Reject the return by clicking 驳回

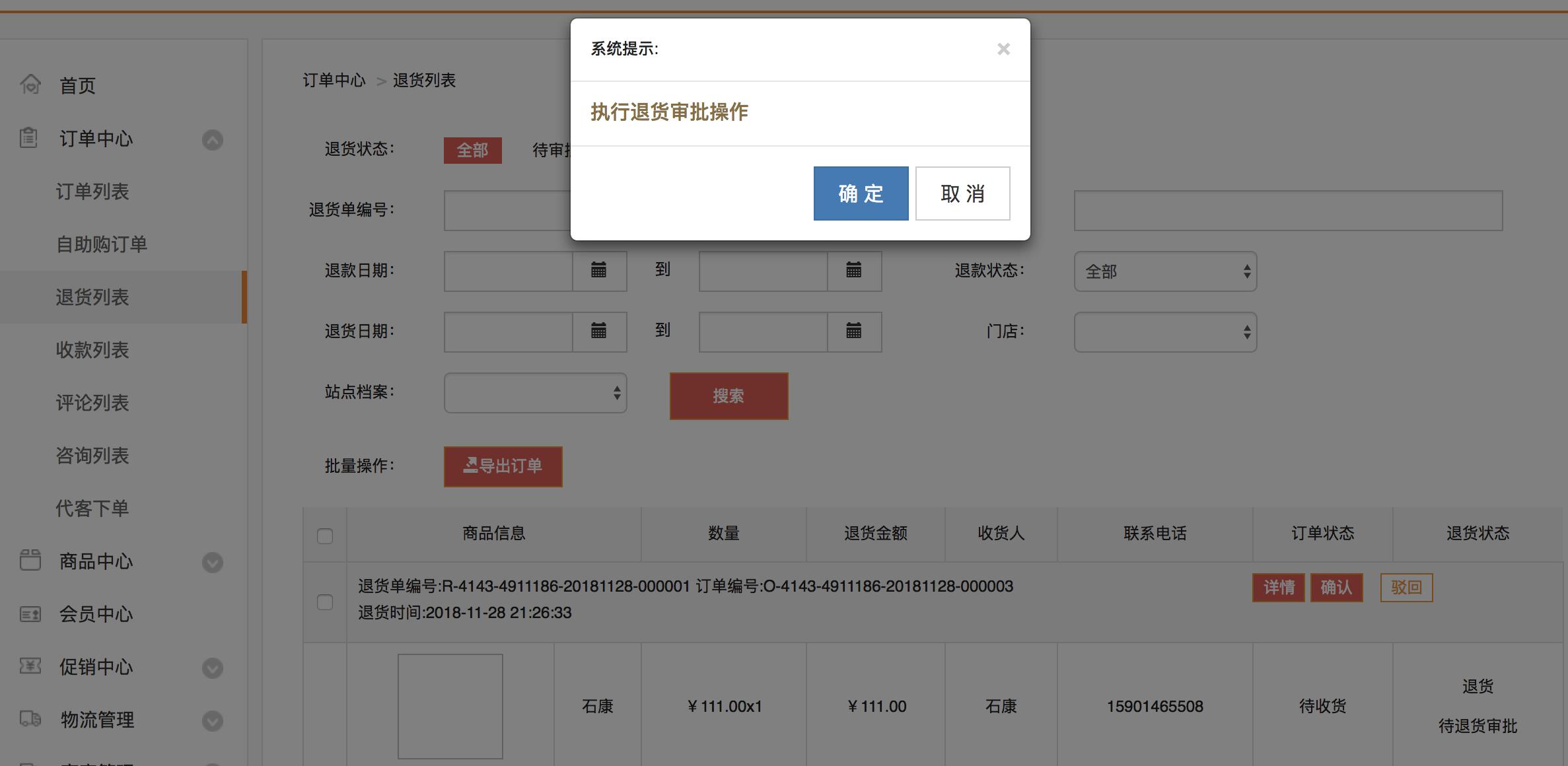[x=1407, y=587]
